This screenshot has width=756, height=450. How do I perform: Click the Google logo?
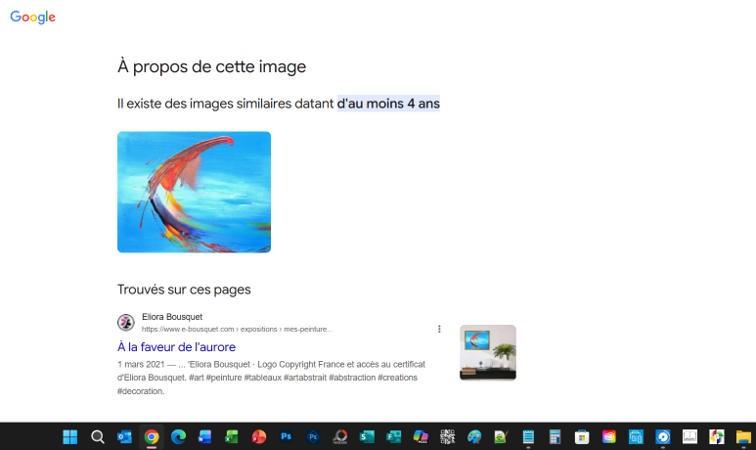point(33,17)
